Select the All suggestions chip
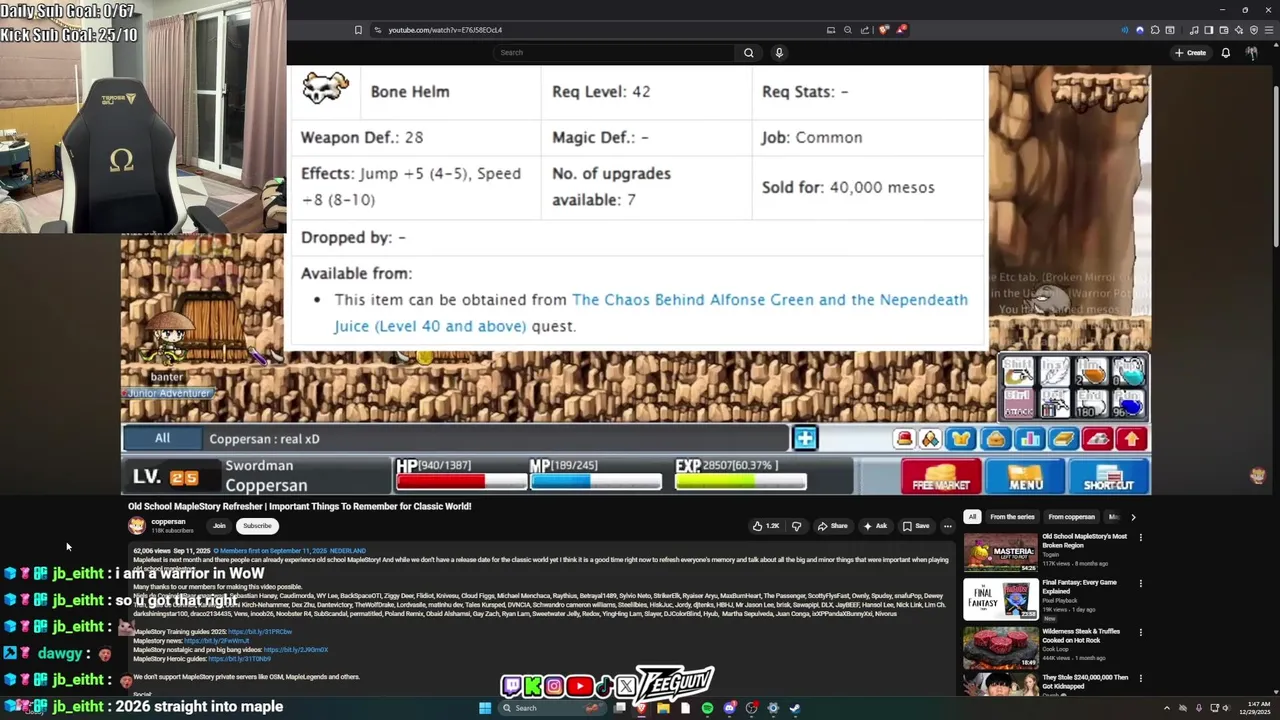 972,517
